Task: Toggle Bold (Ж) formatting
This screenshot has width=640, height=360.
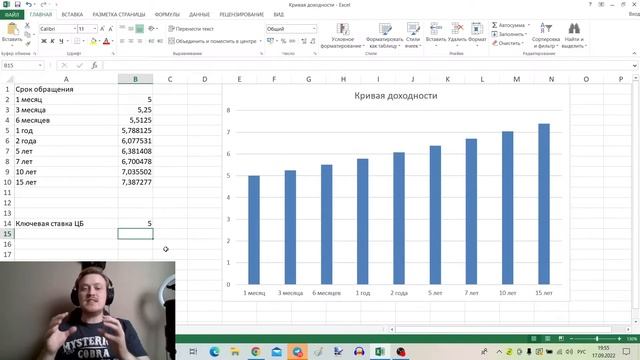Action: point(44,41)
